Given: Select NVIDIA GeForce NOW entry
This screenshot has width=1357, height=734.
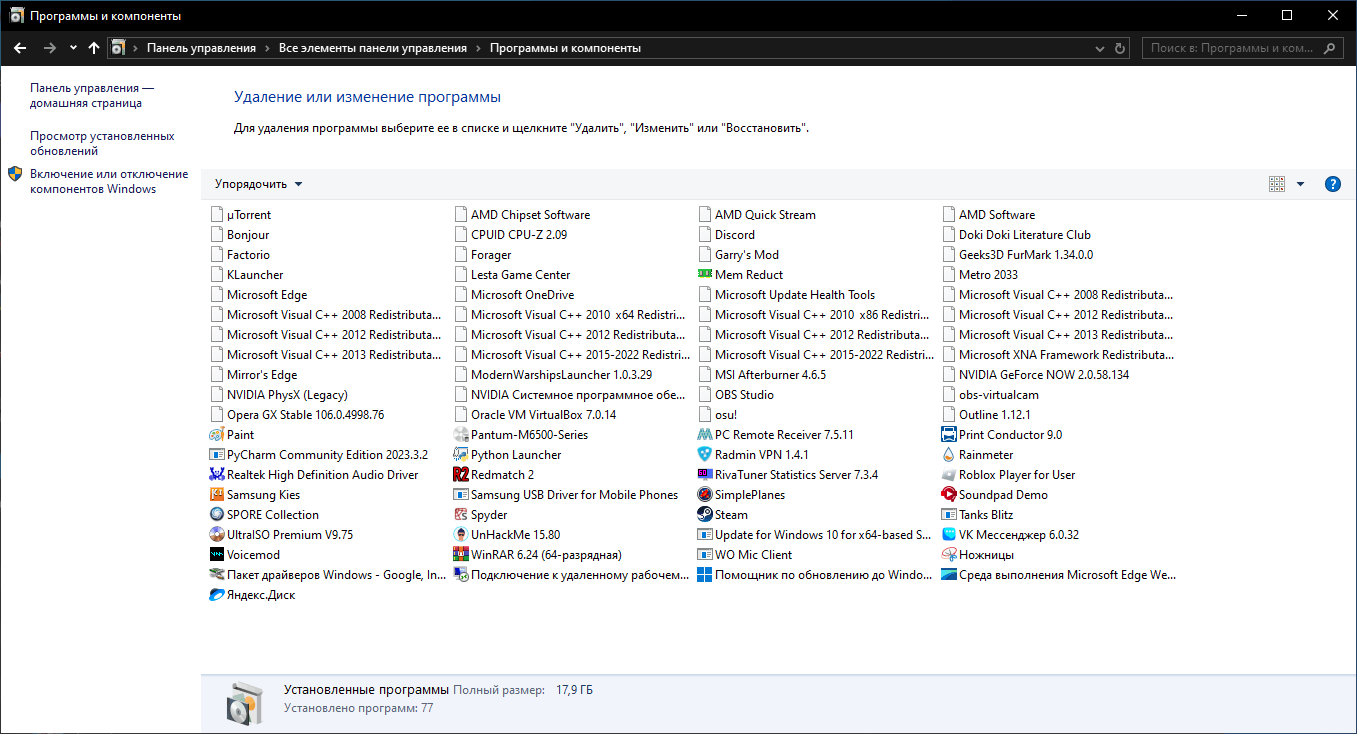Looking at the screenshot, I should click(1036, 375).
